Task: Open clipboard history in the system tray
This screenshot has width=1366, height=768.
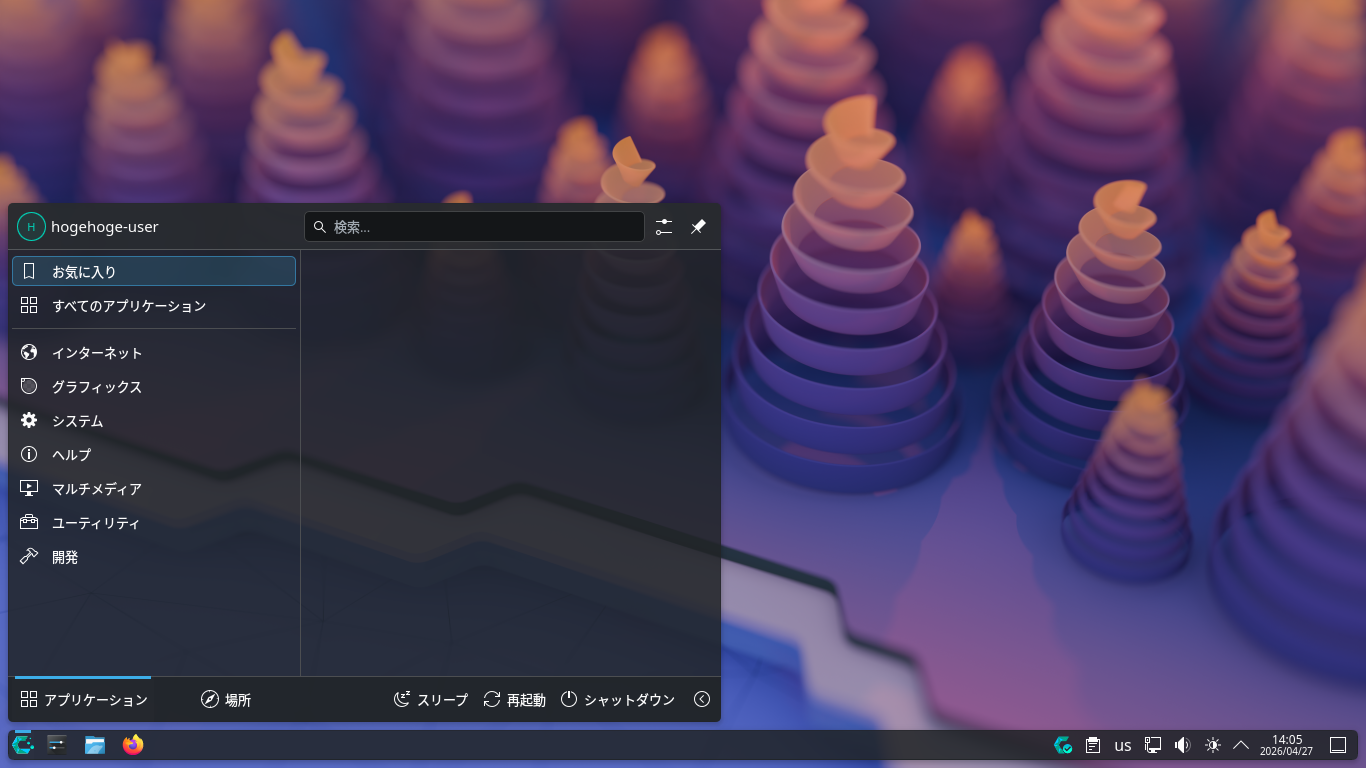Action: tap(1091, 744)
